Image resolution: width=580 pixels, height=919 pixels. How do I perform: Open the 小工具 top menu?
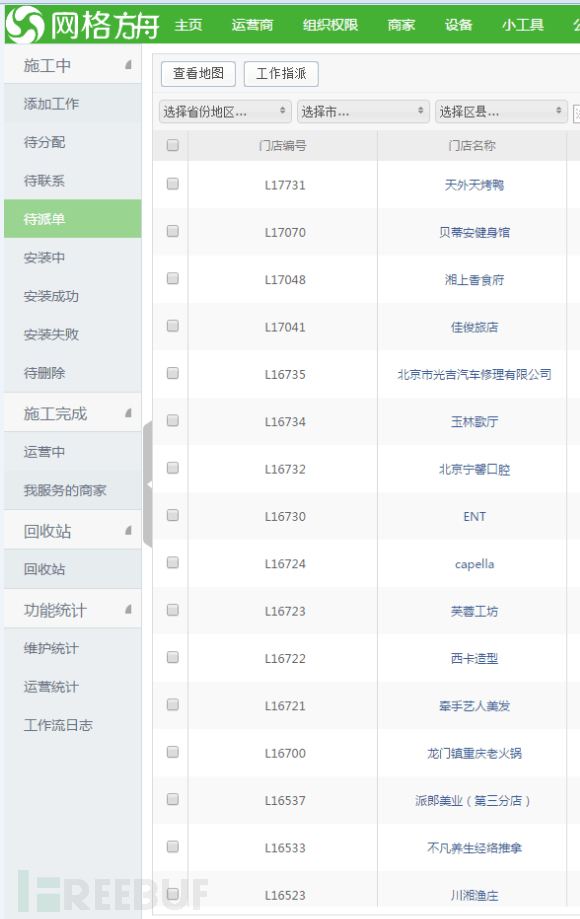(x=523, y=25)
